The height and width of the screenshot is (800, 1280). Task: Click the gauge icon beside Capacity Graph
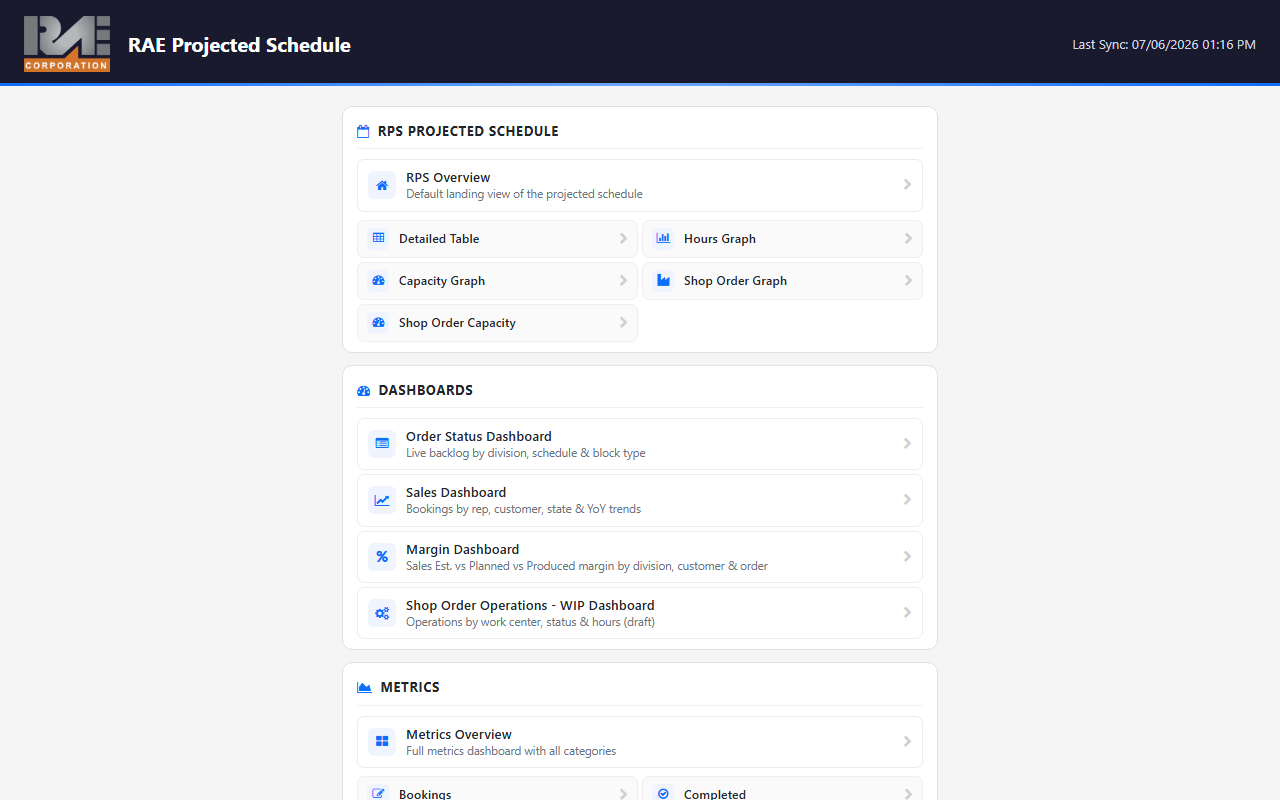click(378, 281)
